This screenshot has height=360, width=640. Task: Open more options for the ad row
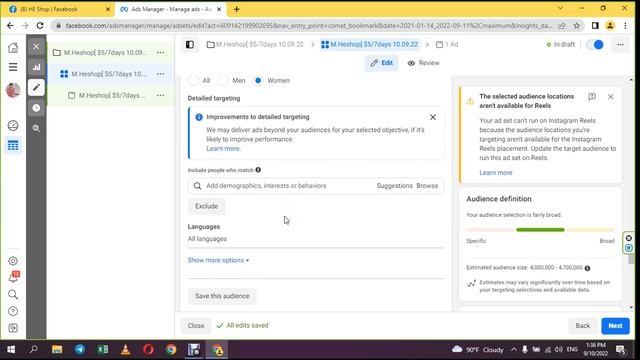tap(160, 95)
